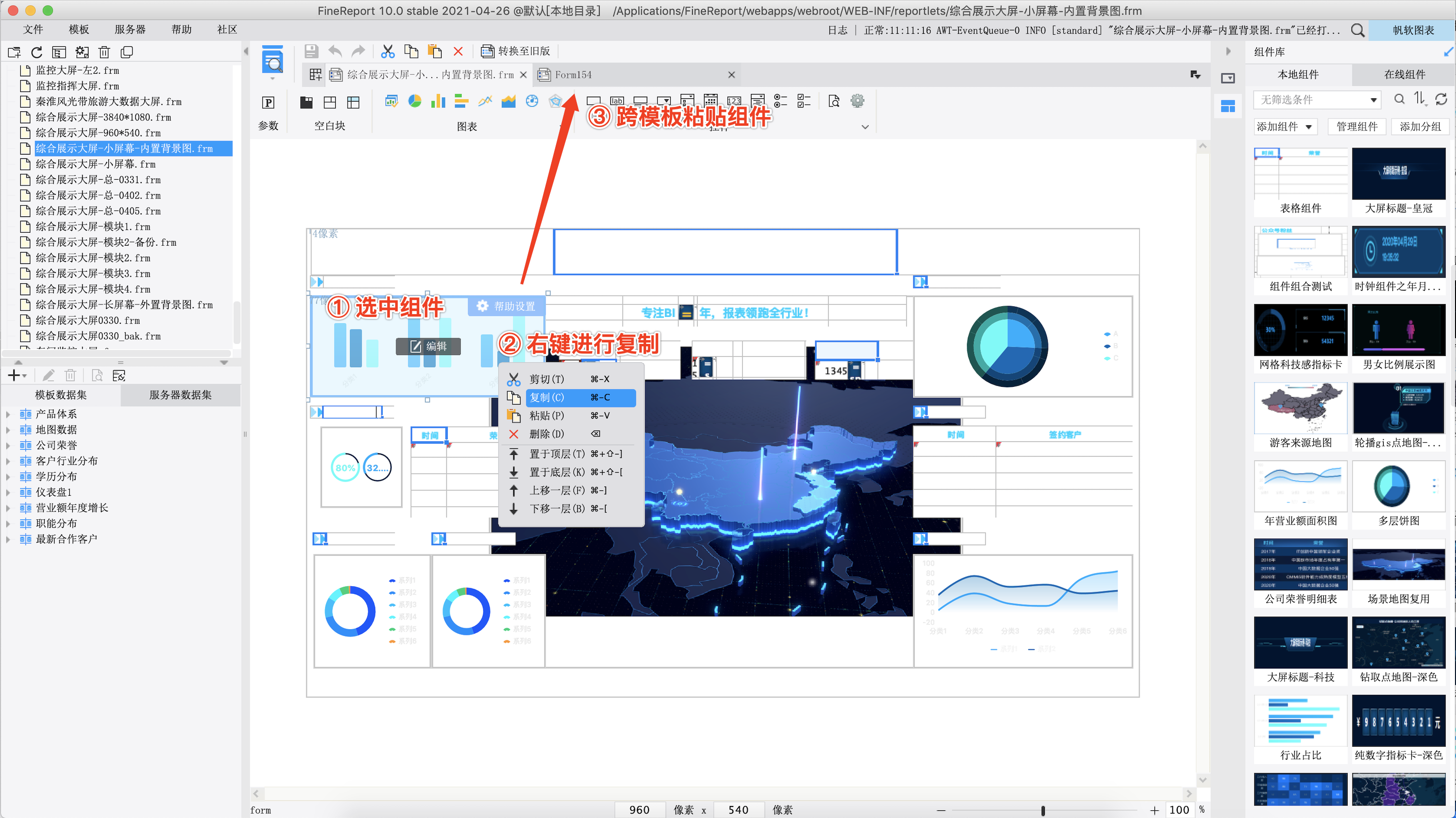The image size is (1456, 818).
Task: Click the parameter P panel icon
Action: coord(268,103)
